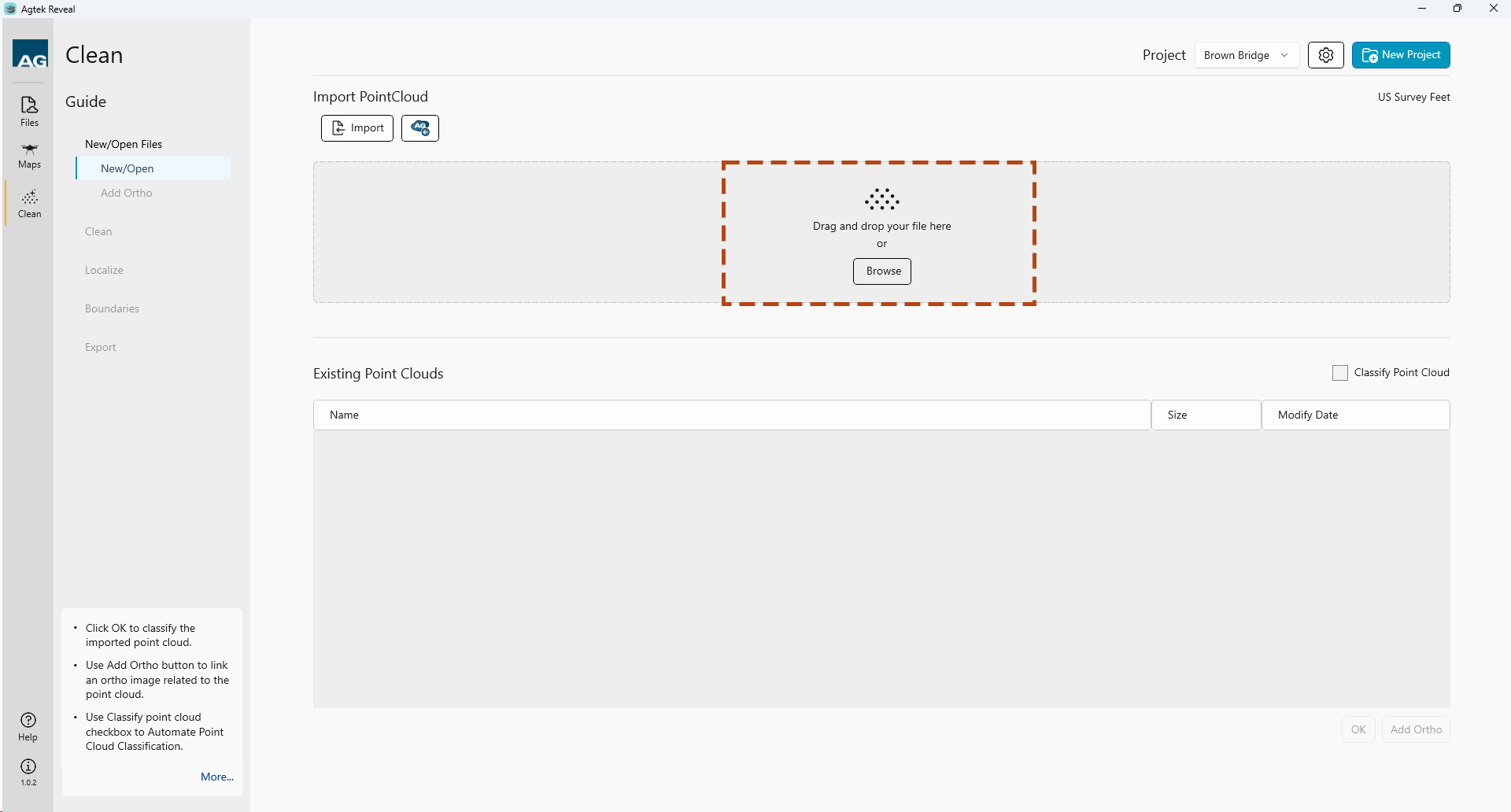Open the Help question mark icon

tap(28, 725)
